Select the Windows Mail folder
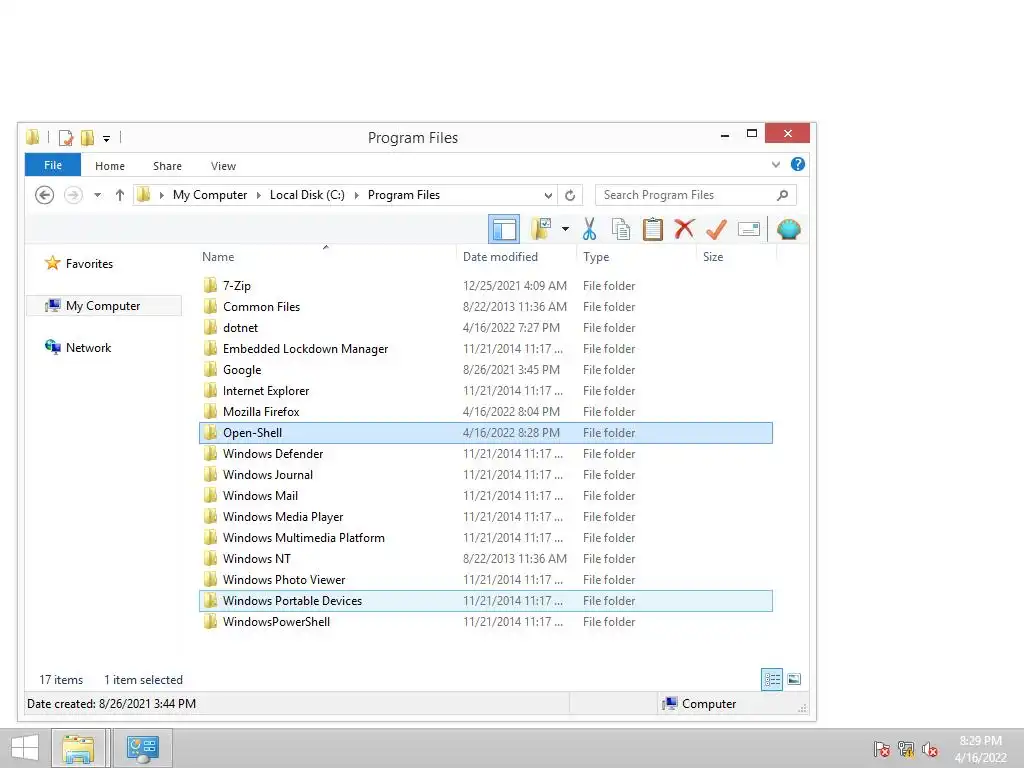 tap(486, 496)
